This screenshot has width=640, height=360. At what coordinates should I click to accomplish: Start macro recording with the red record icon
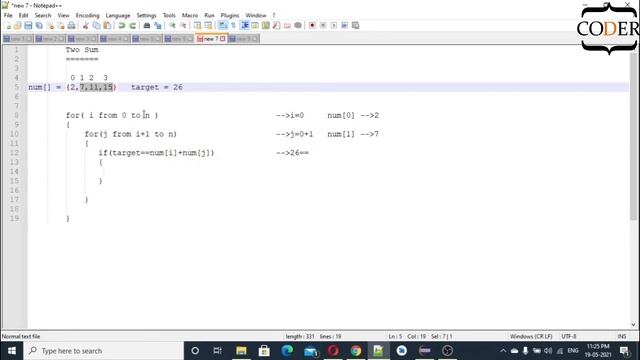[x=312, y=26]
